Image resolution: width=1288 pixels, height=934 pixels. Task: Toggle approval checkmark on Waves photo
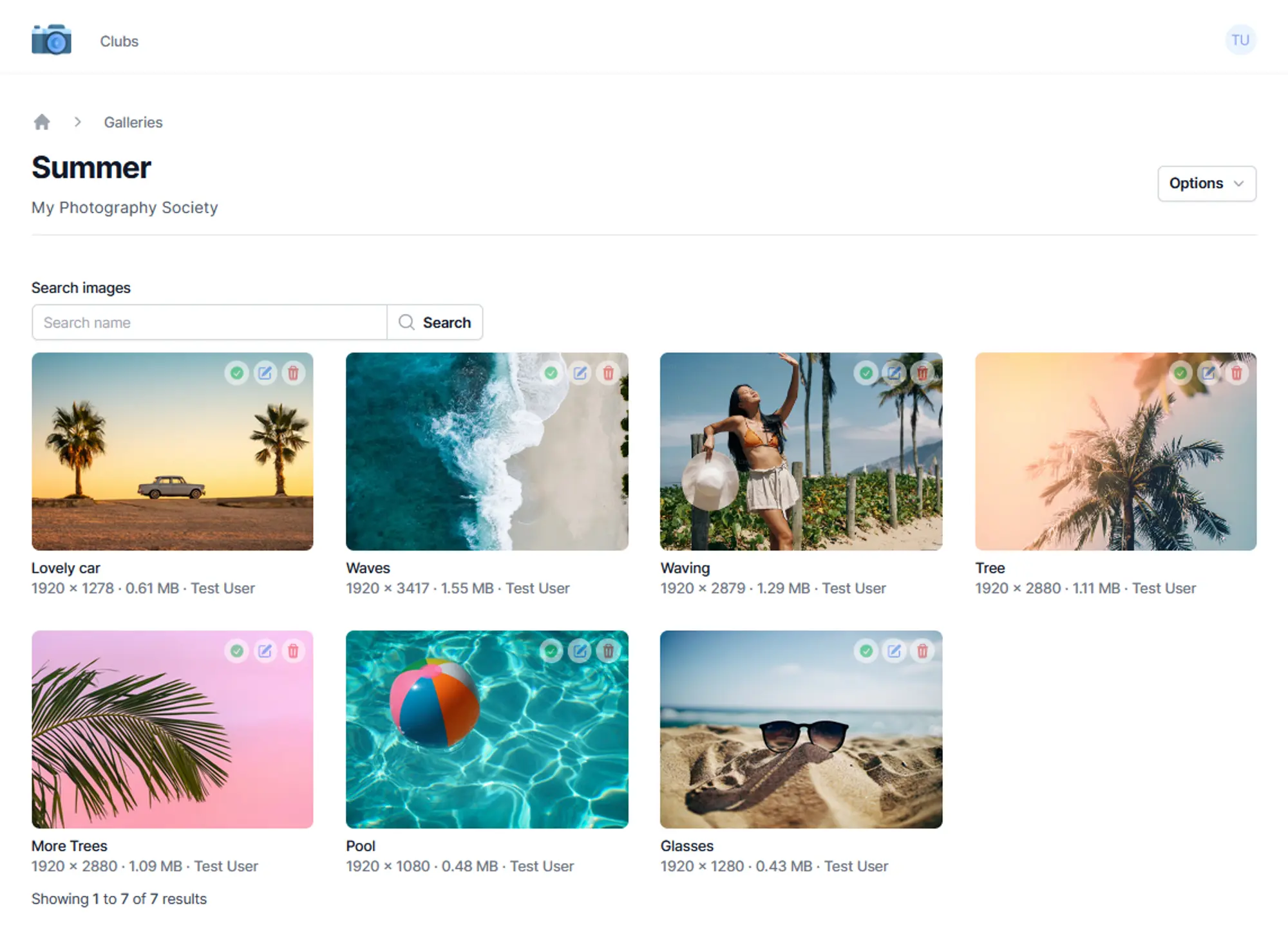551,373
